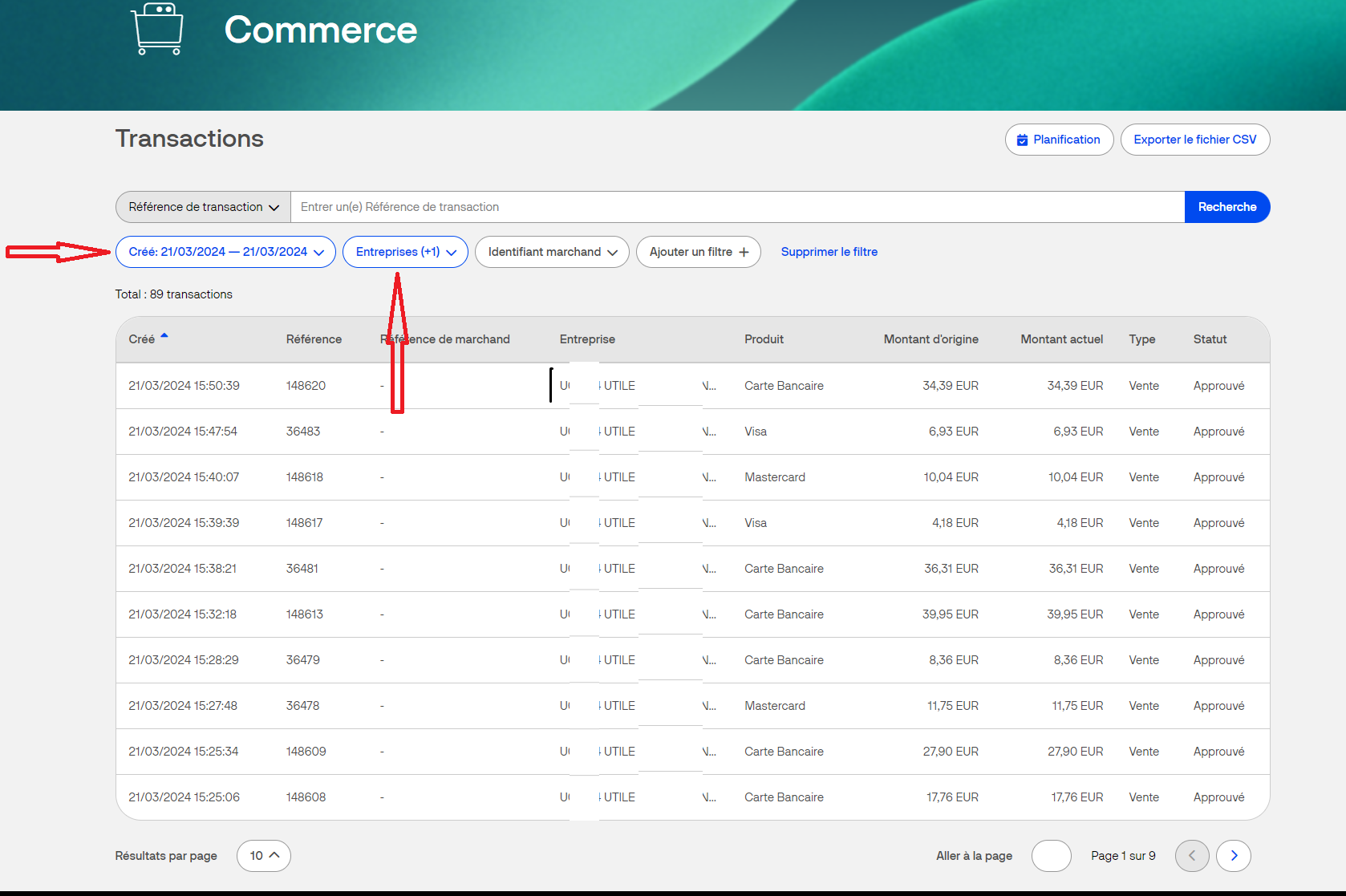This screenshot has height=896, width=1346.
Task: Export transactions with Exporter le fichier CSV
Action: pyautogui.click(x=1194, y=140)
